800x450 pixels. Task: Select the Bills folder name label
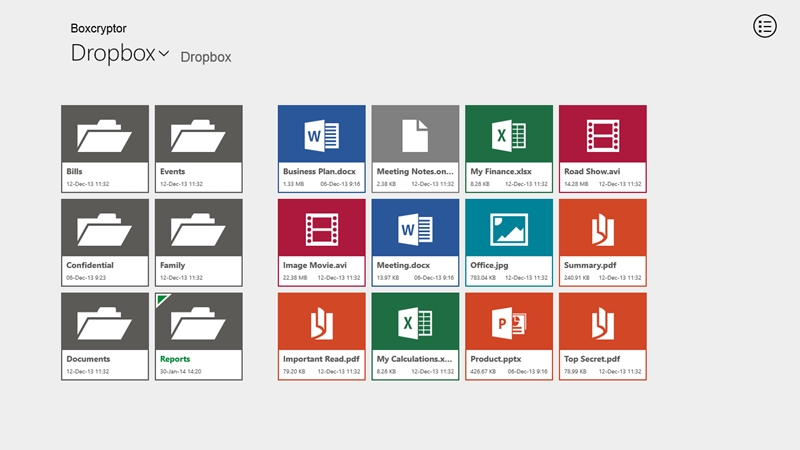coord(74,171)
